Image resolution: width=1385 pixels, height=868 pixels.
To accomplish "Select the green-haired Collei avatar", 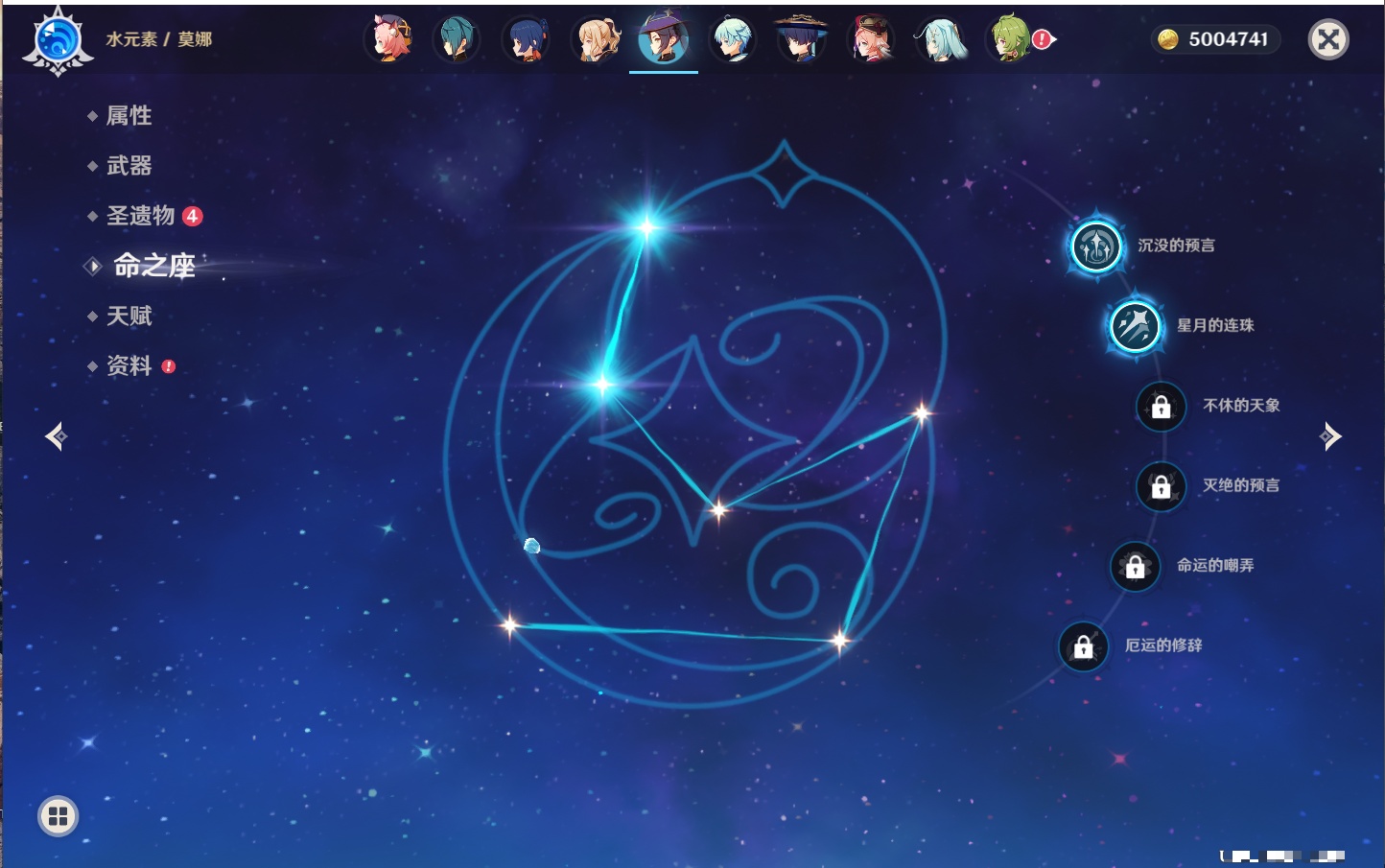I will (1008, 39).
